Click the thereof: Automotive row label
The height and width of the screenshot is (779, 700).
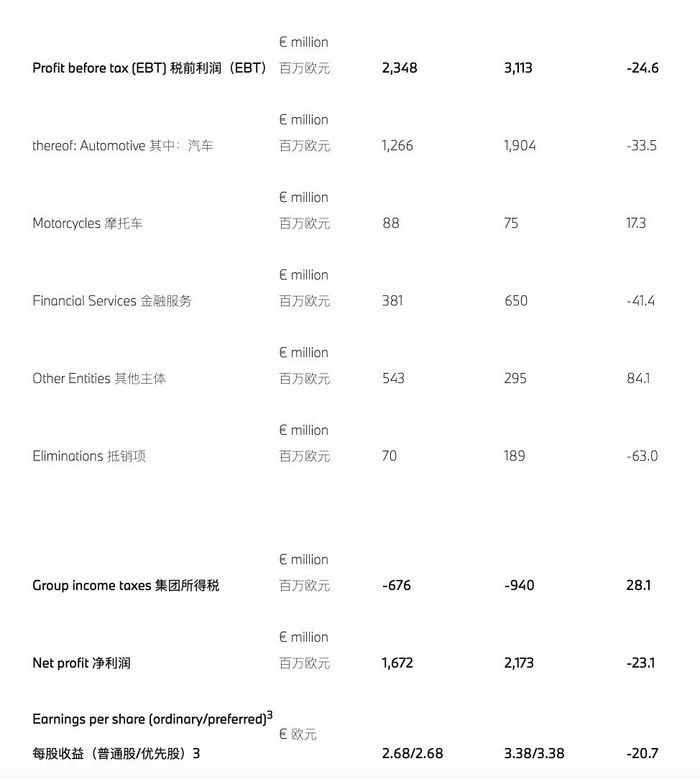(123, 146)
